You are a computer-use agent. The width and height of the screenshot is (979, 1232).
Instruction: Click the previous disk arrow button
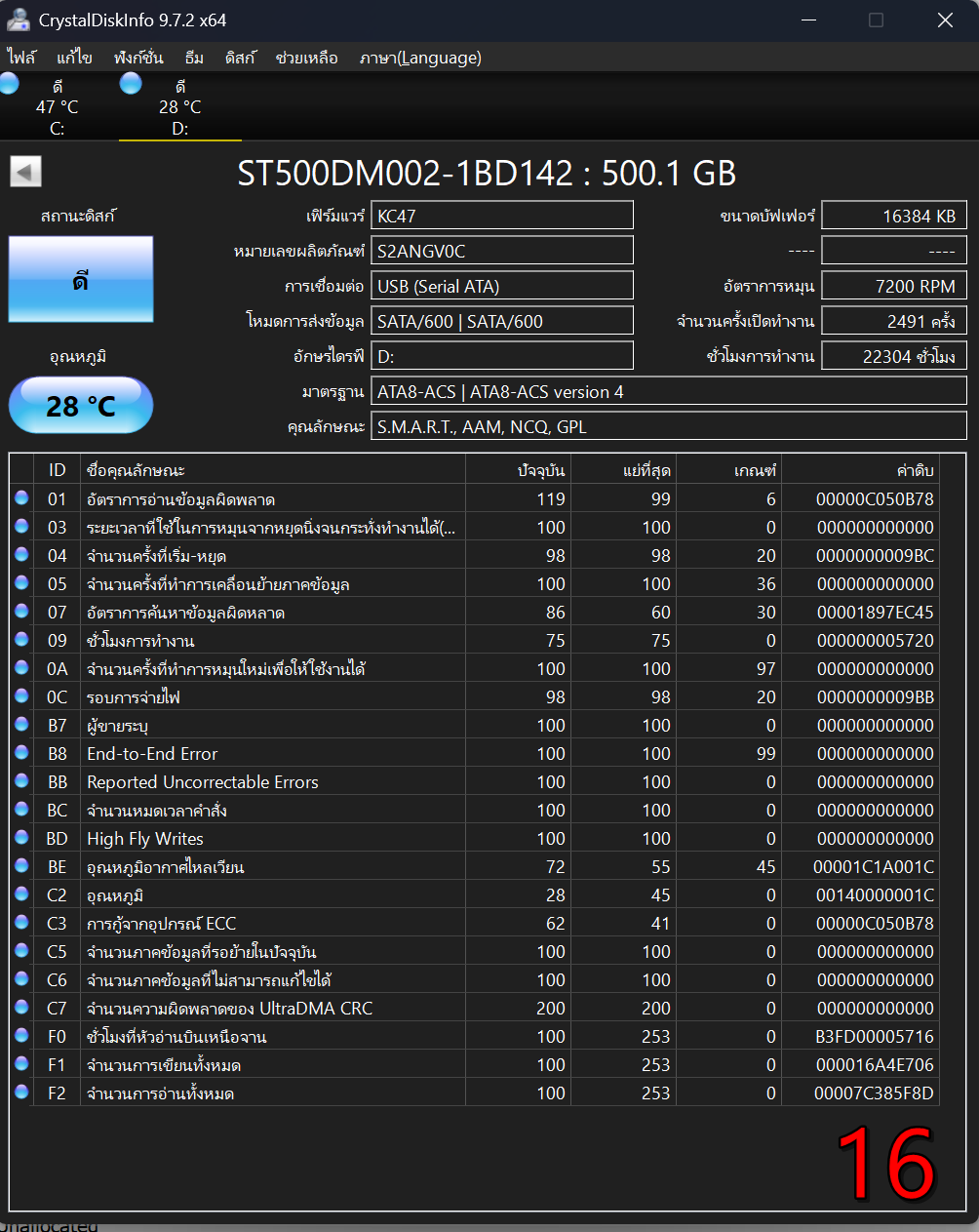click(x=25, y=173)
